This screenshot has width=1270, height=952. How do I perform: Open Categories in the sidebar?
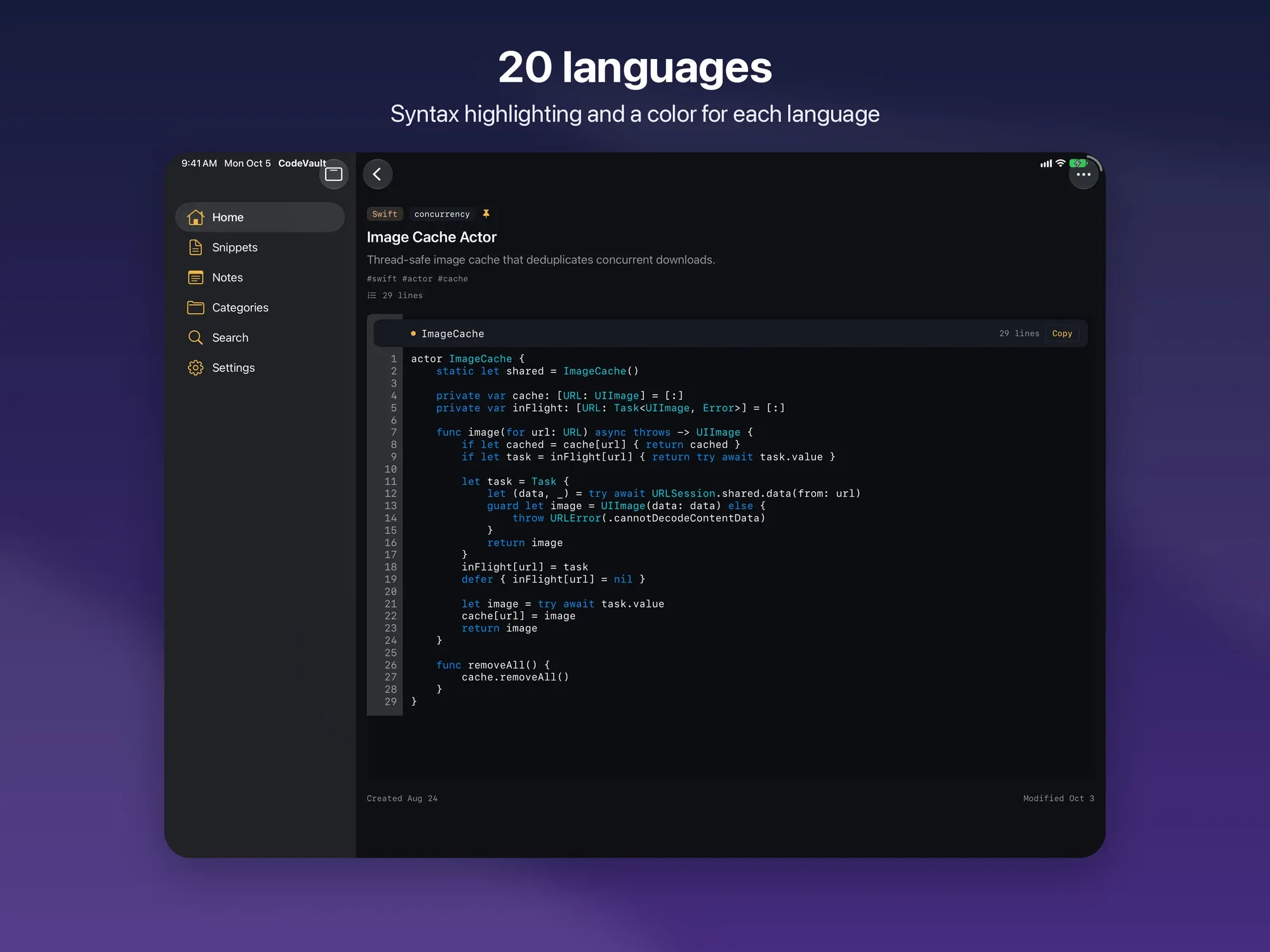[260, 308]
